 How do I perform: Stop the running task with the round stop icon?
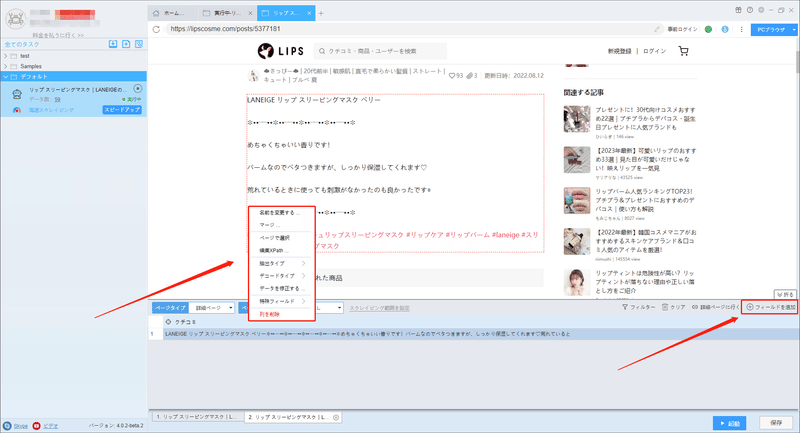point(138,89)
